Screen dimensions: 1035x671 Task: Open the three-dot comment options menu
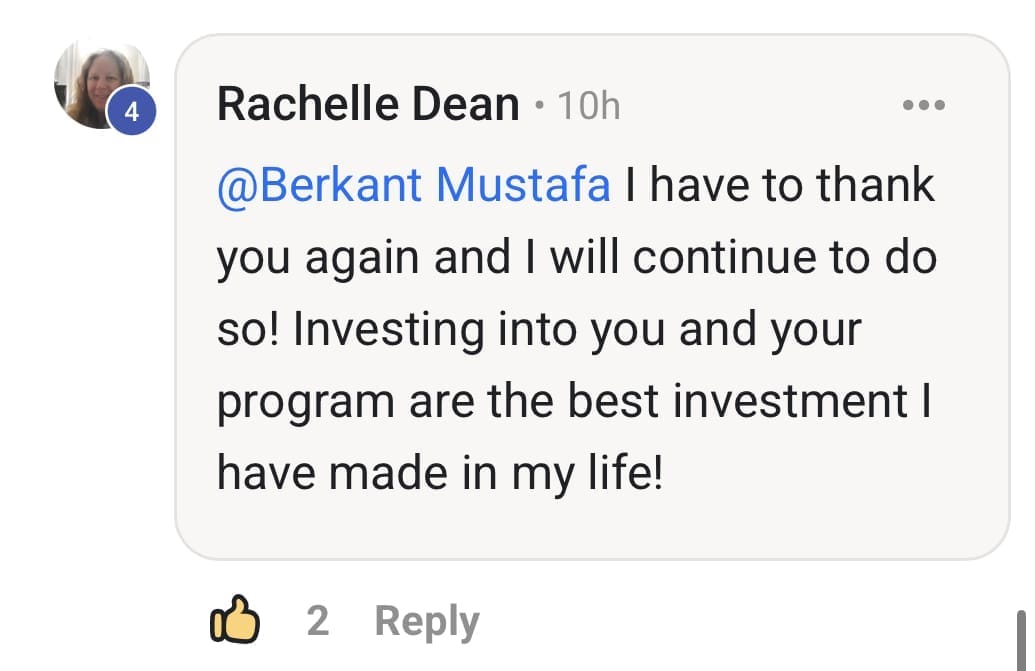tap(923, 105)
